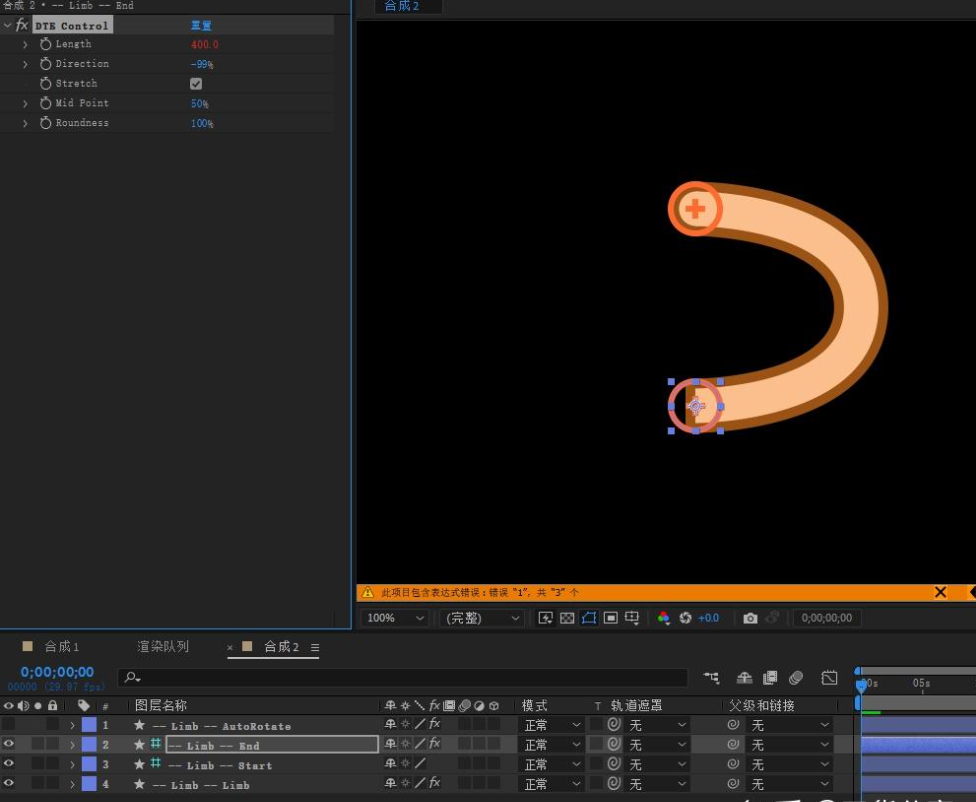Switch to the 合成1 timeline tab
976x802 pixels.
click(x=61, y=647)
